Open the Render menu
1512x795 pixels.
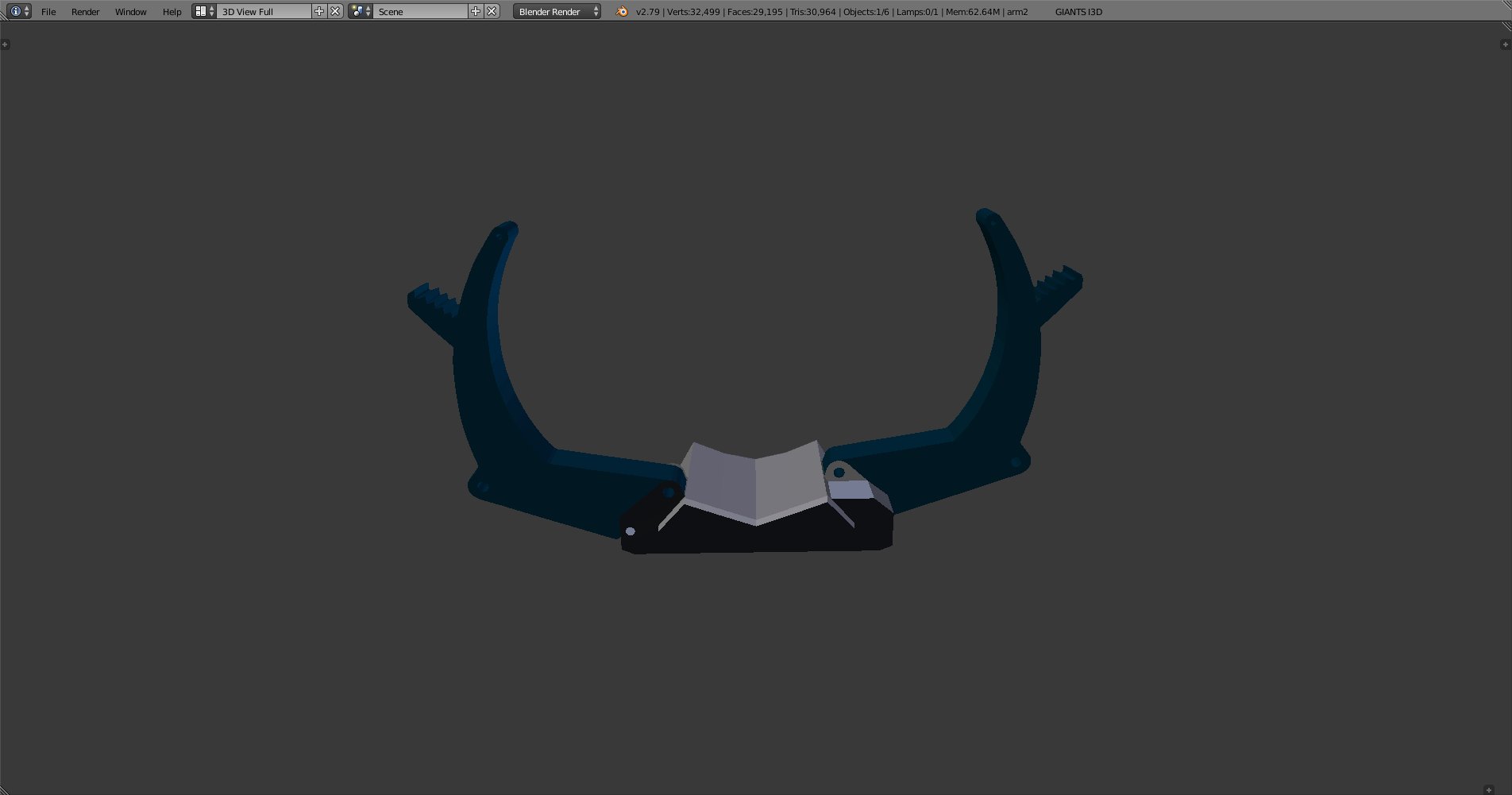pos(85,12)
